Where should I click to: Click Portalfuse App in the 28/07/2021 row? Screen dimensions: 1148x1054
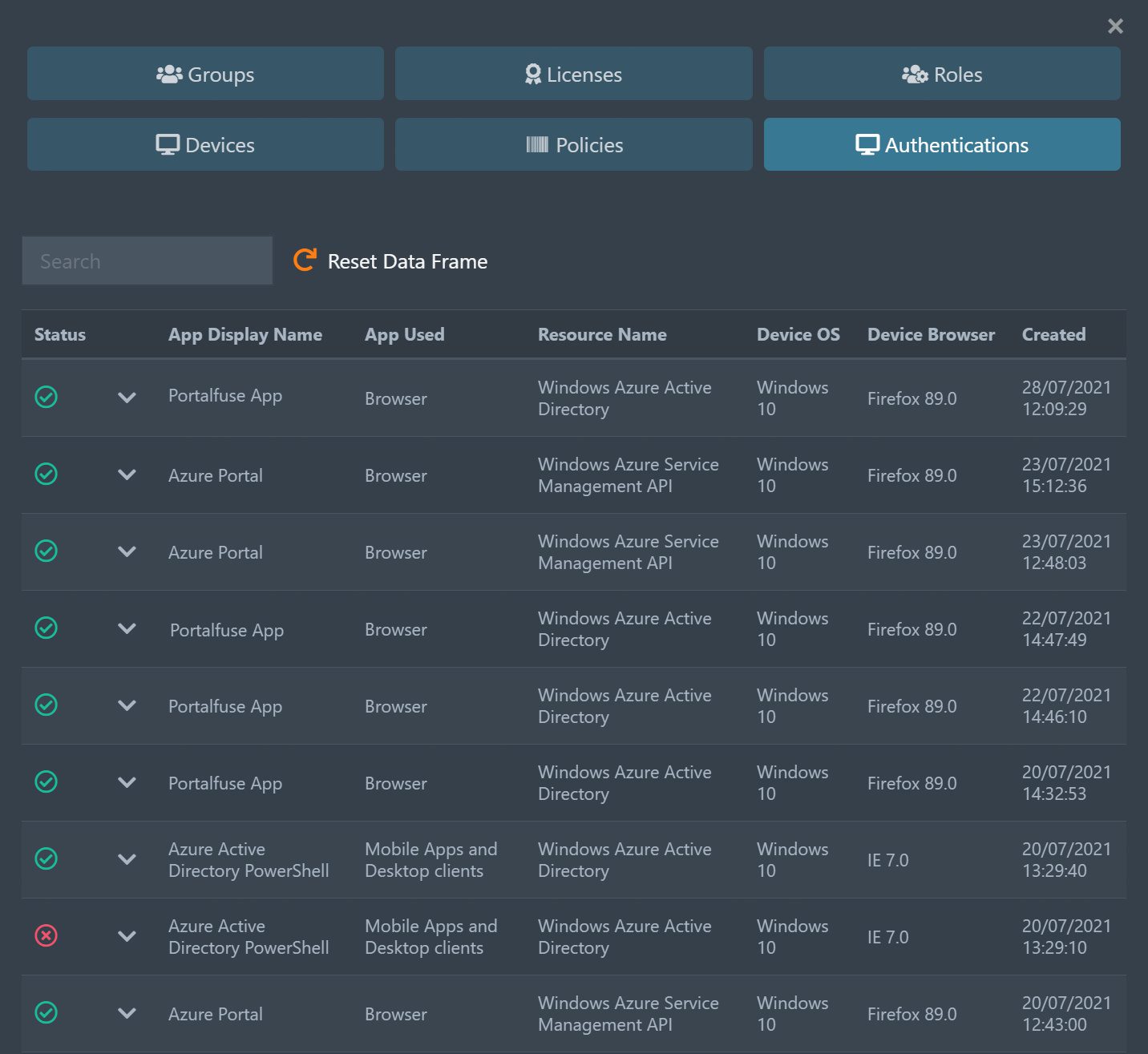(x=225, y=396)
